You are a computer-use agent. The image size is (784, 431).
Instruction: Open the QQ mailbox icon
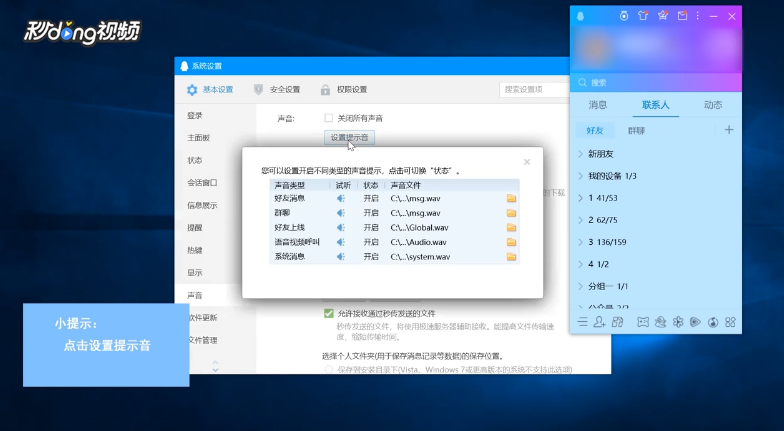682,16
